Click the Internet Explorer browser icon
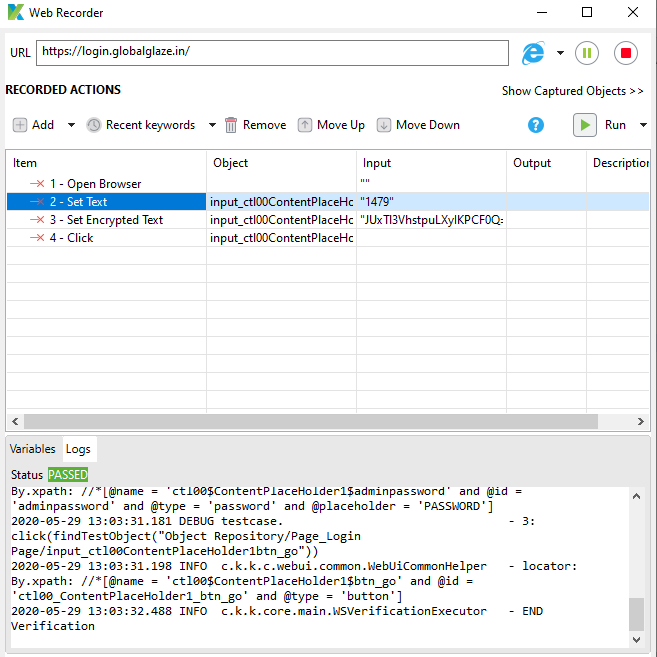Image resolution: width=657 pixels, height=657 pixels. tap(533, 53)
